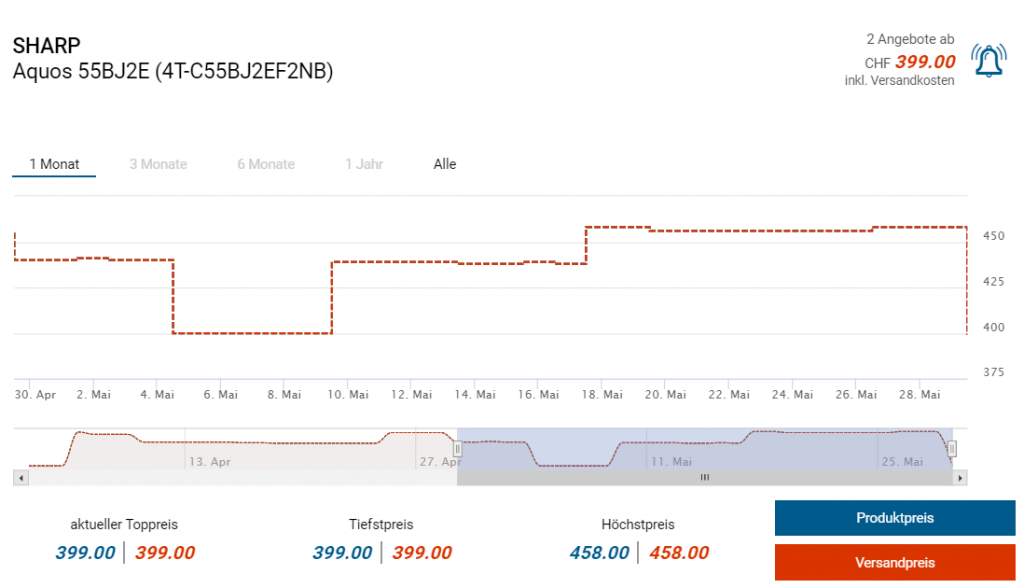Click the scrollbar left arrow

point(19,478)
